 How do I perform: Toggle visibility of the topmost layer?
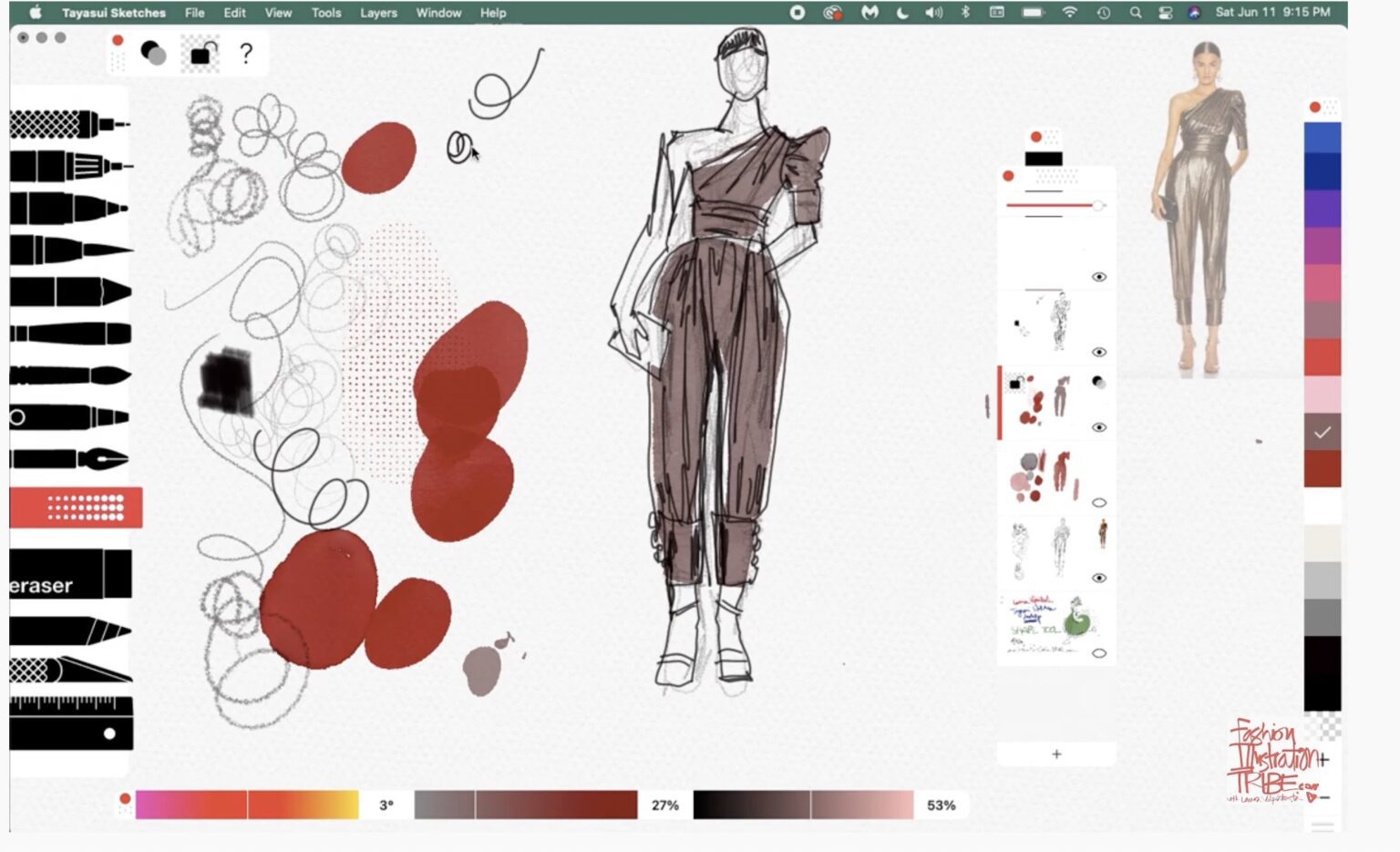click(x=1100, y=278)
